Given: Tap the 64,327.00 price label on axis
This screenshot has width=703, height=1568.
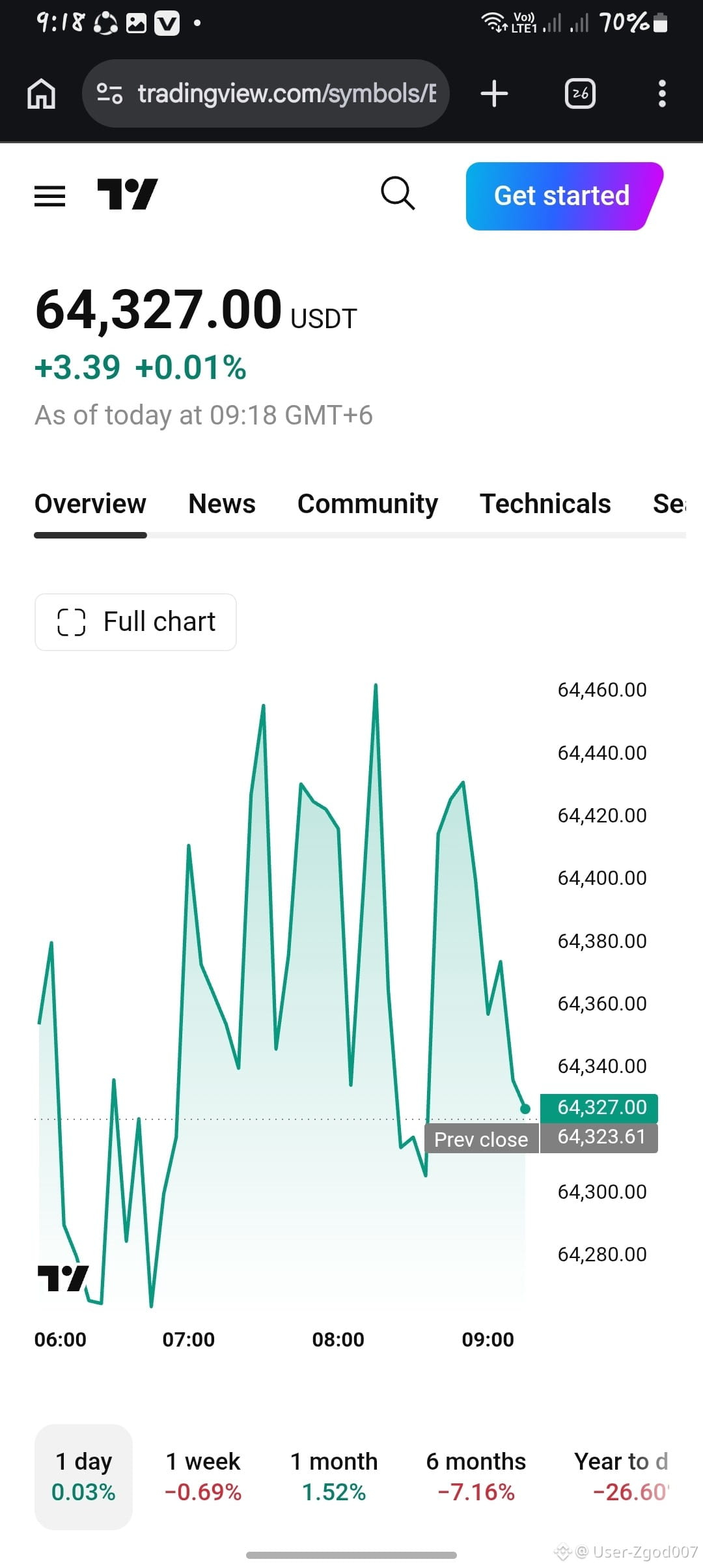Looking at the screenshot, I should (x=599, y=1108).
